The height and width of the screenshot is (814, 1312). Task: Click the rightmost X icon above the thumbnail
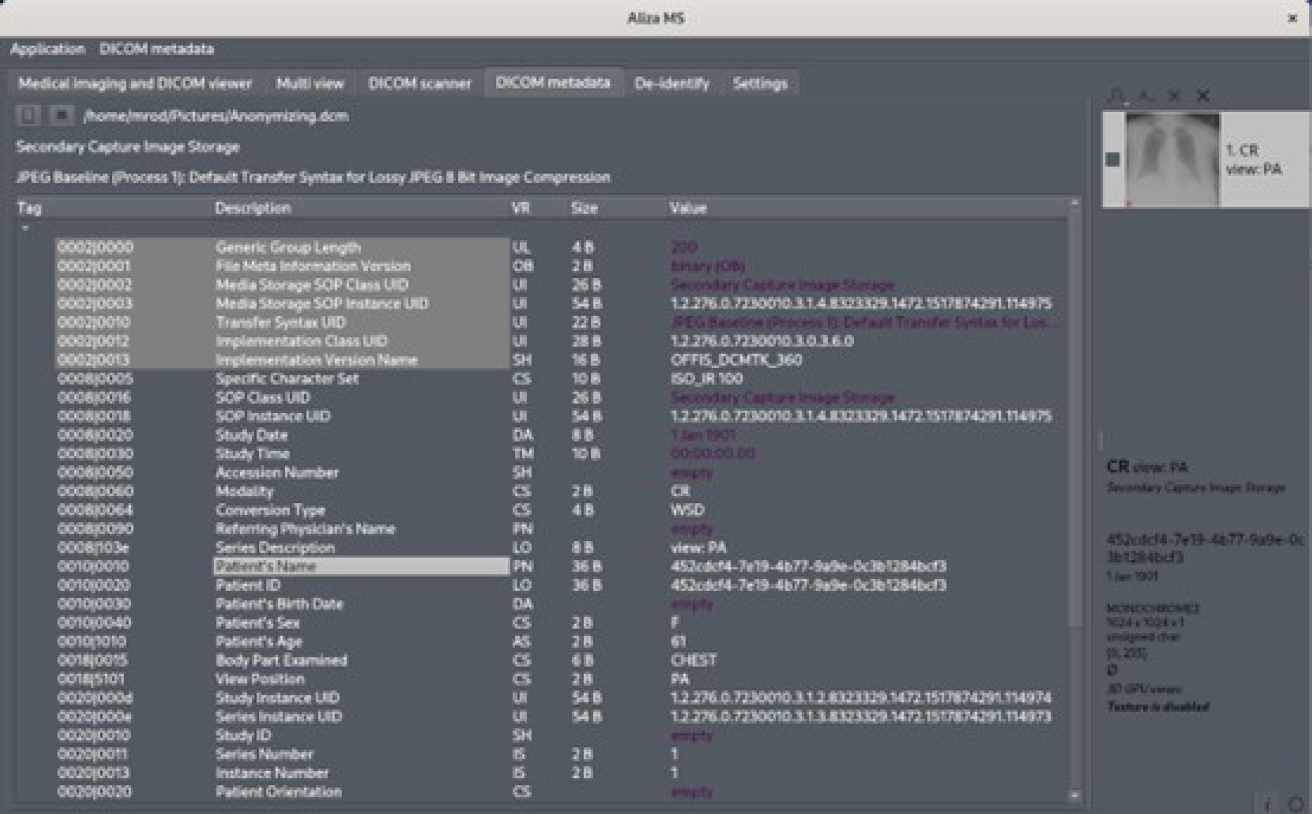1203,96
